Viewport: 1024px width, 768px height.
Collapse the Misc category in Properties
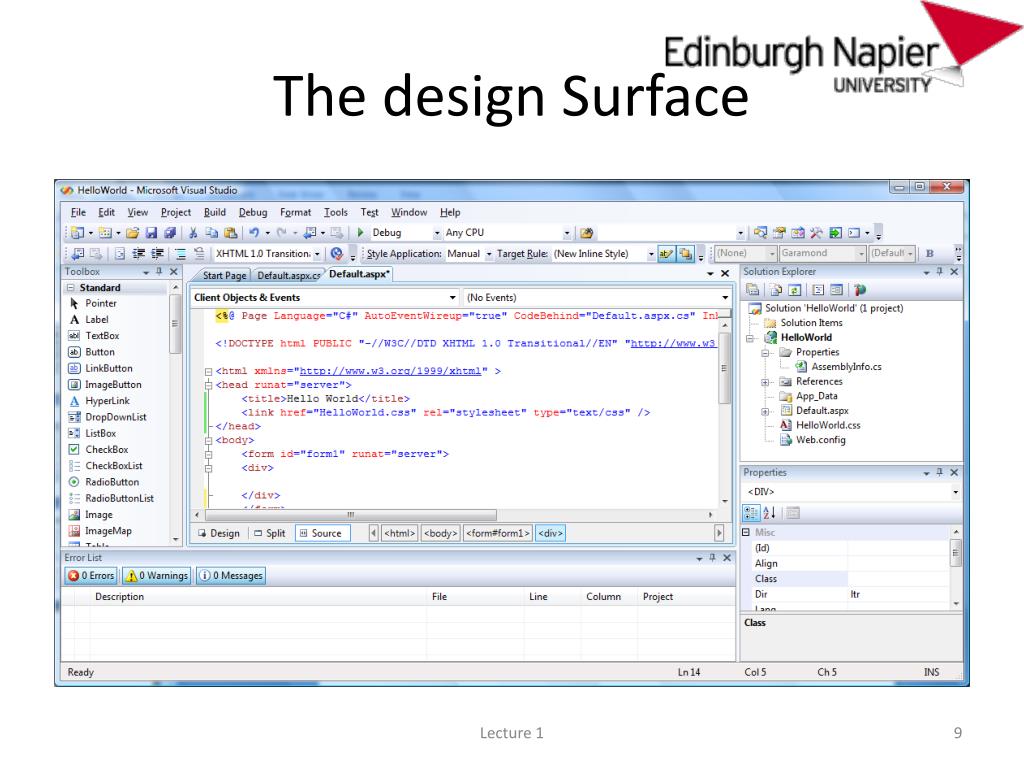tap(746, 532)
